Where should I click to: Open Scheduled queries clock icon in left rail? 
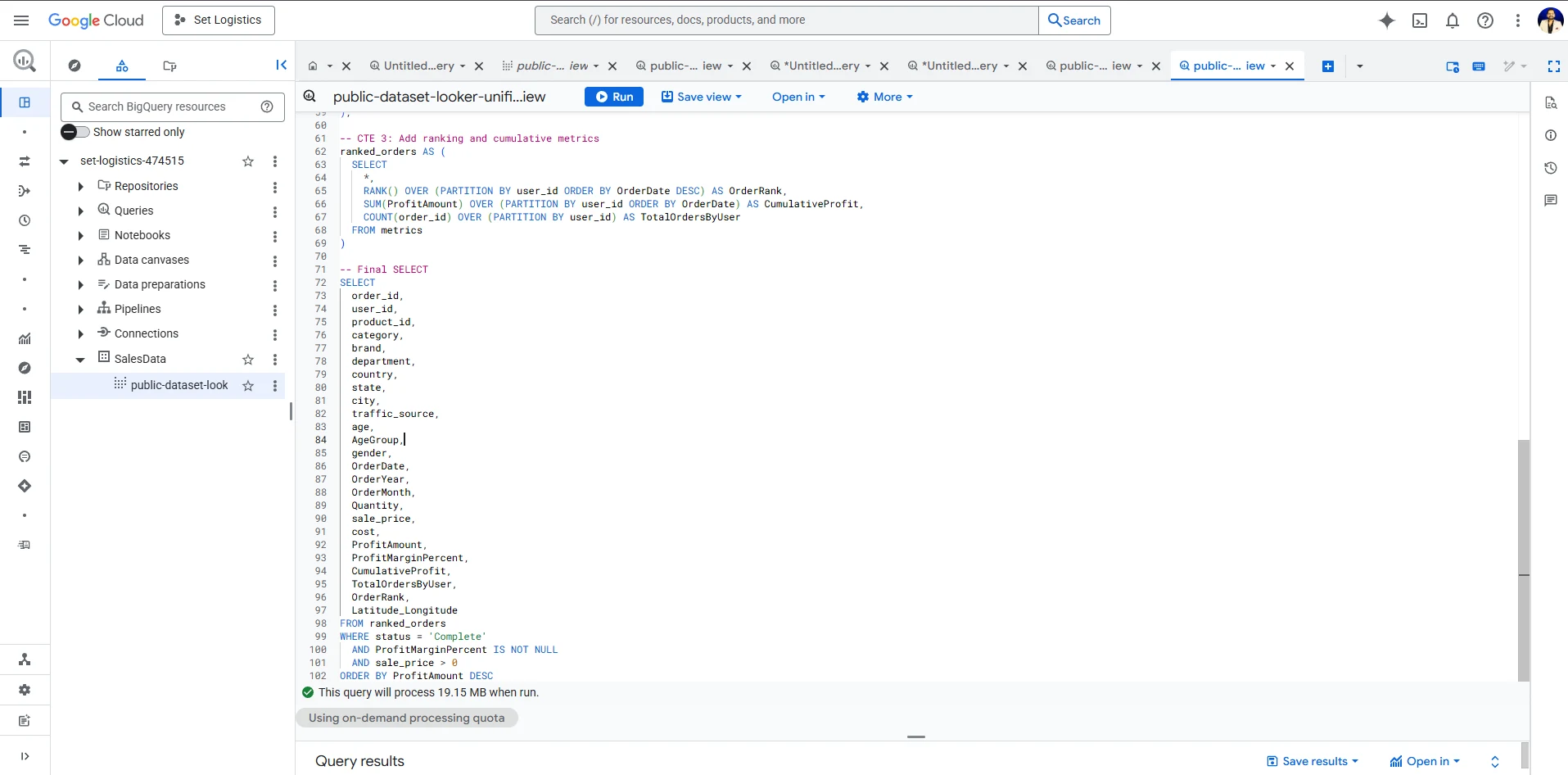25,220
